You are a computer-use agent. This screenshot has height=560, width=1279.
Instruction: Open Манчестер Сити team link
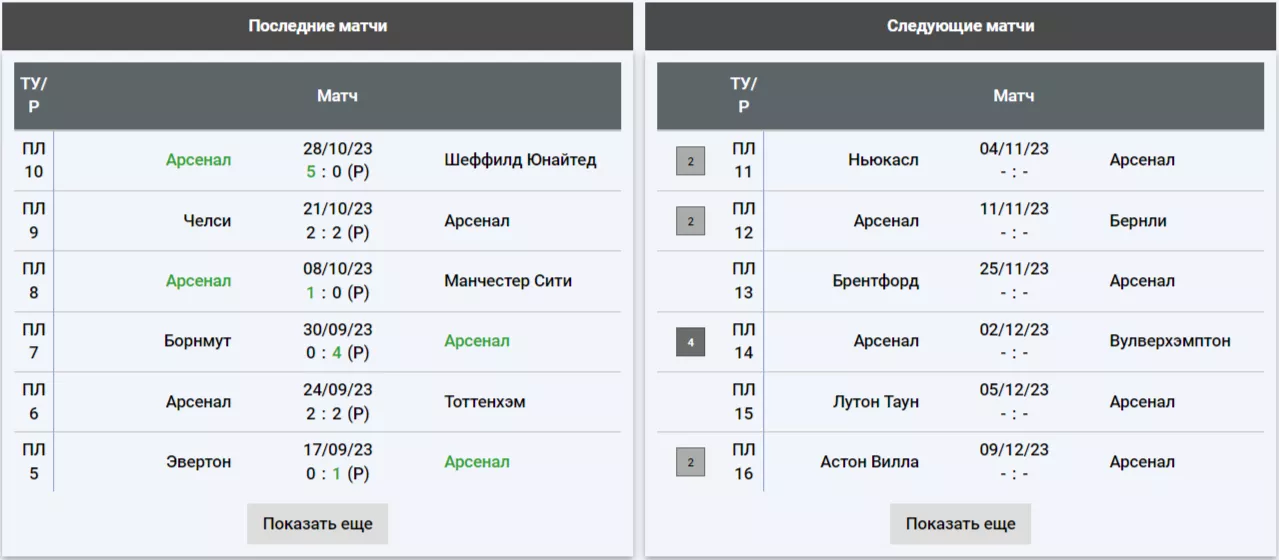[x=508, y=281]
